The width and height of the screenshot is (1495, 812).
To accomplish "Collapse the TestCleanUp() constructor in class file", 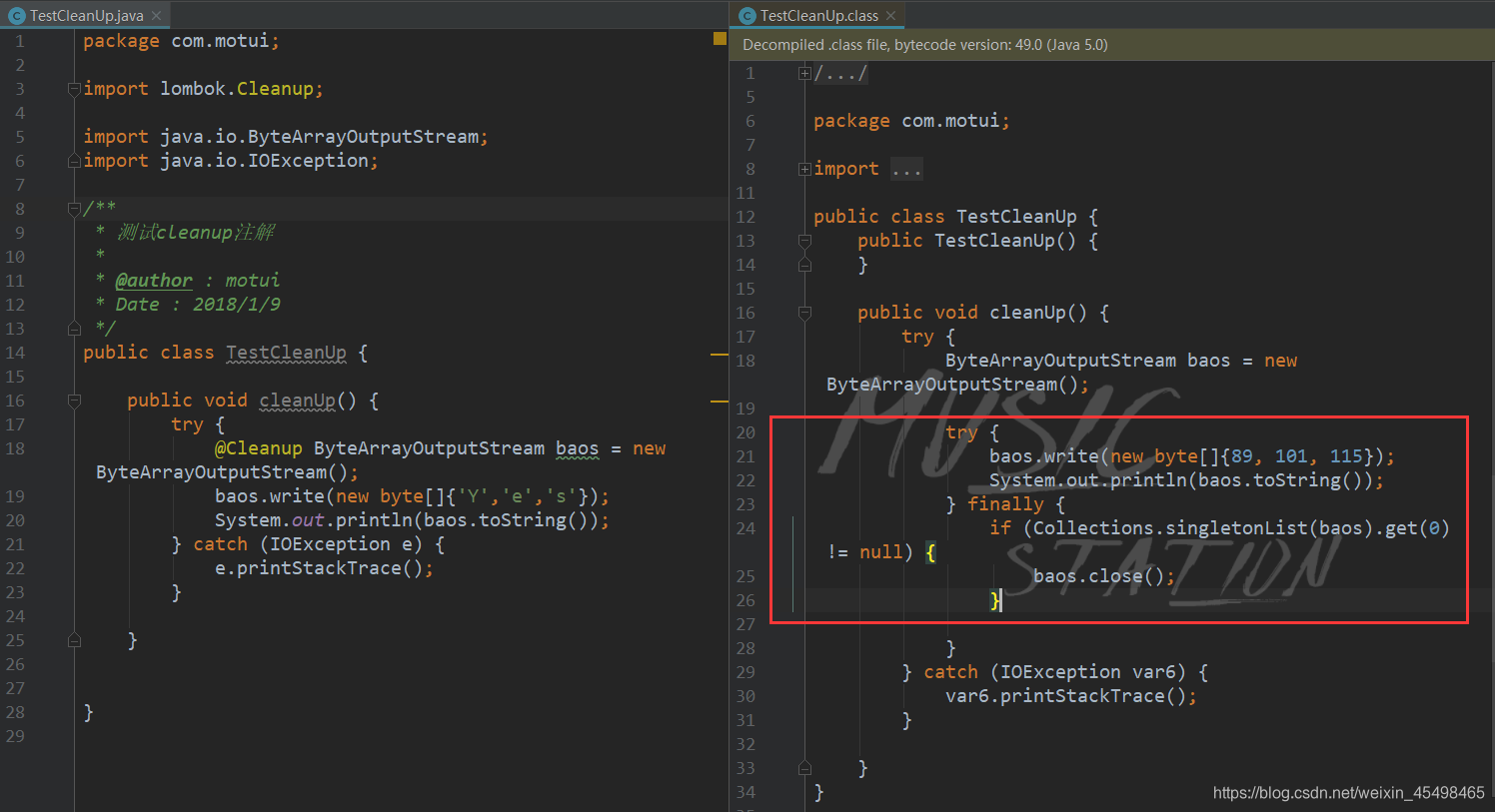I will click(x=804, y=241).
